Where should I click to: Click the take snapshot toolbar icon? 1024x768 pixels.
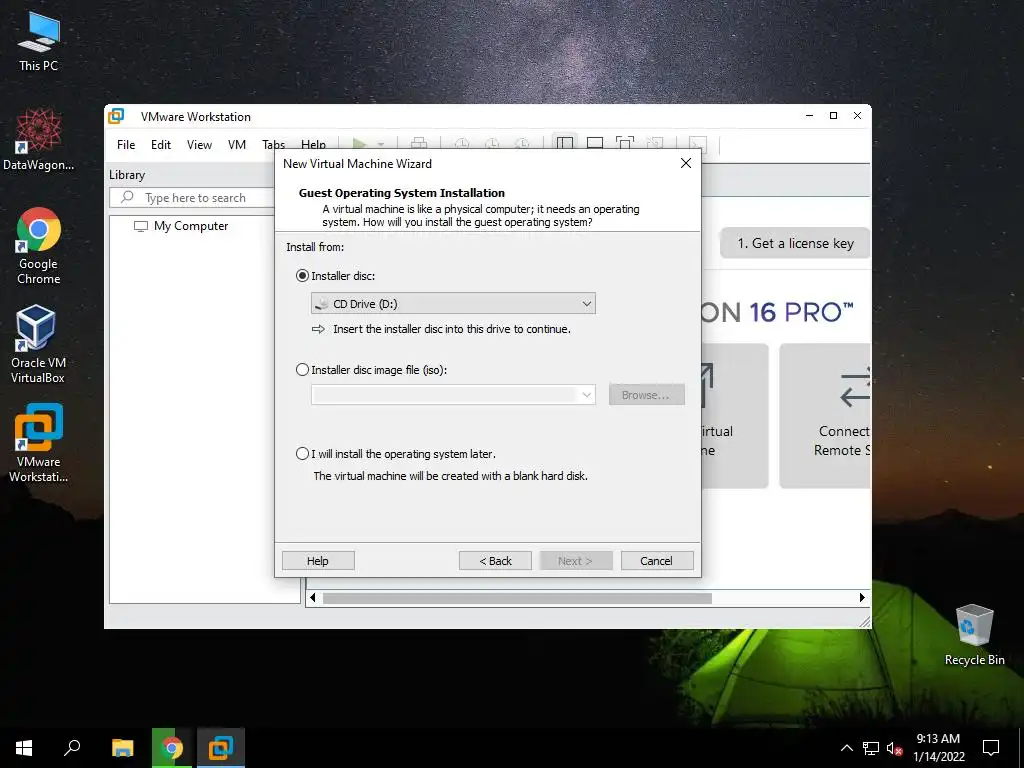[x=462, y=143]
